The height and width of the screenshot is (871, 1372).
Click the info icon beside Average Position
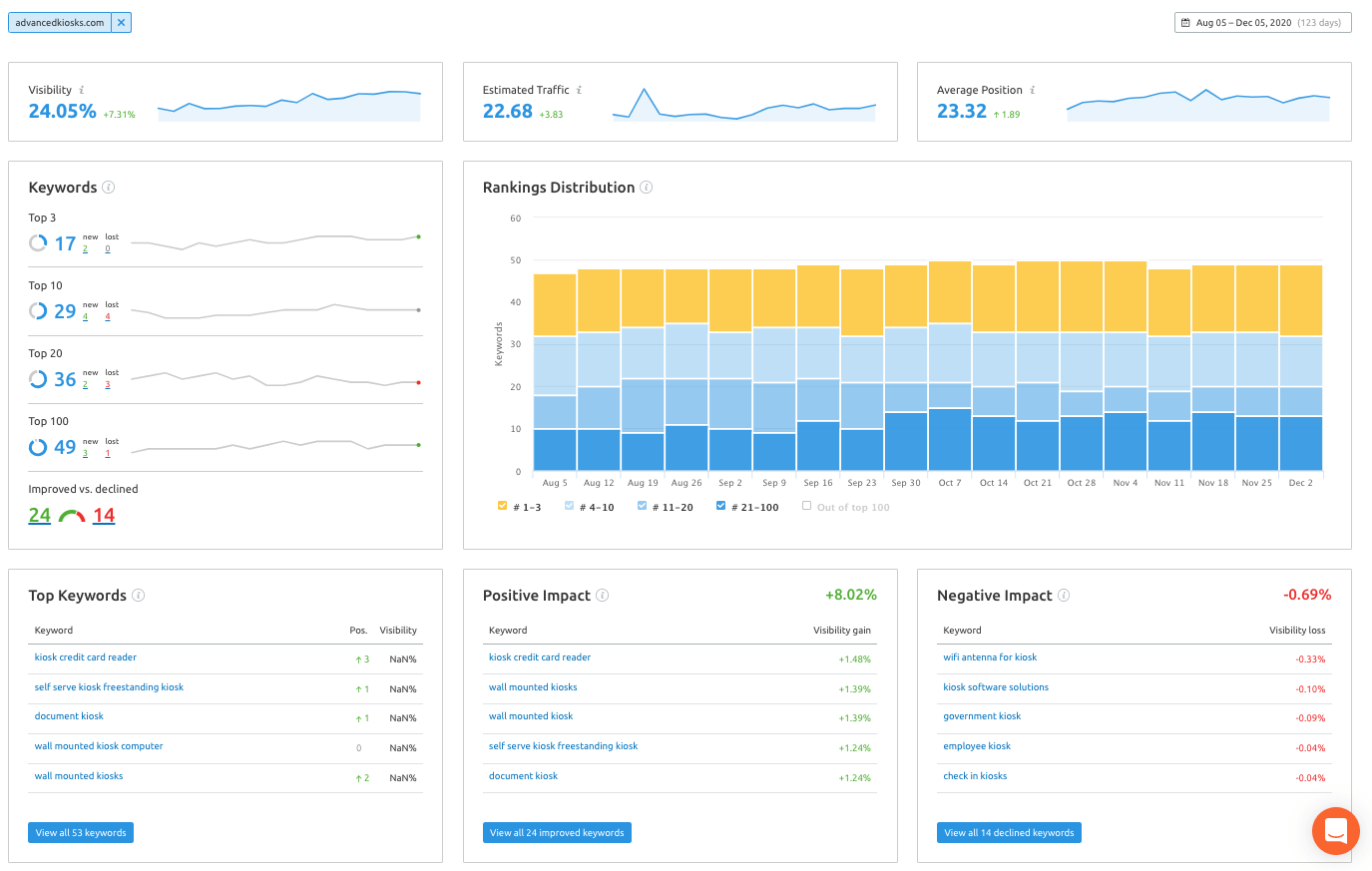click(1033, 90)
